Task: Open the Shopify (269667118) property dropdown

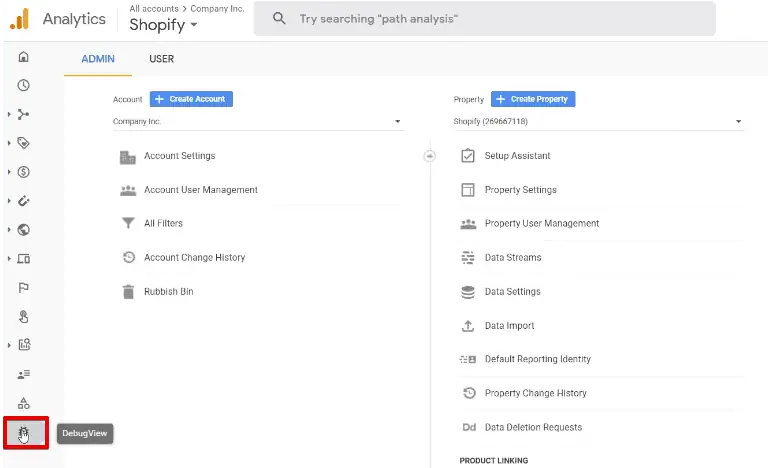Action: point(598,121)
